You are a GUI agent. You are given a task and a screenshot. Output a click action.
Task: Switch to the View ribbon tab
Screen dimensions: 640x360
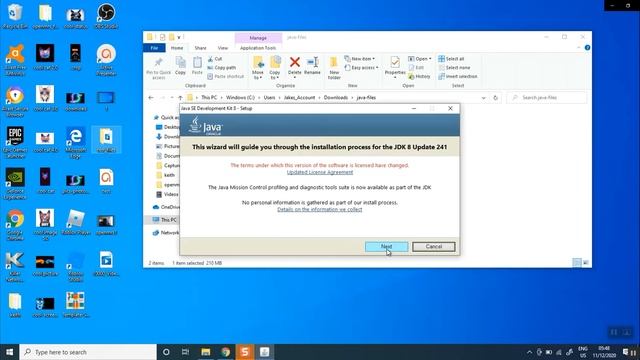tap(223, 48)
